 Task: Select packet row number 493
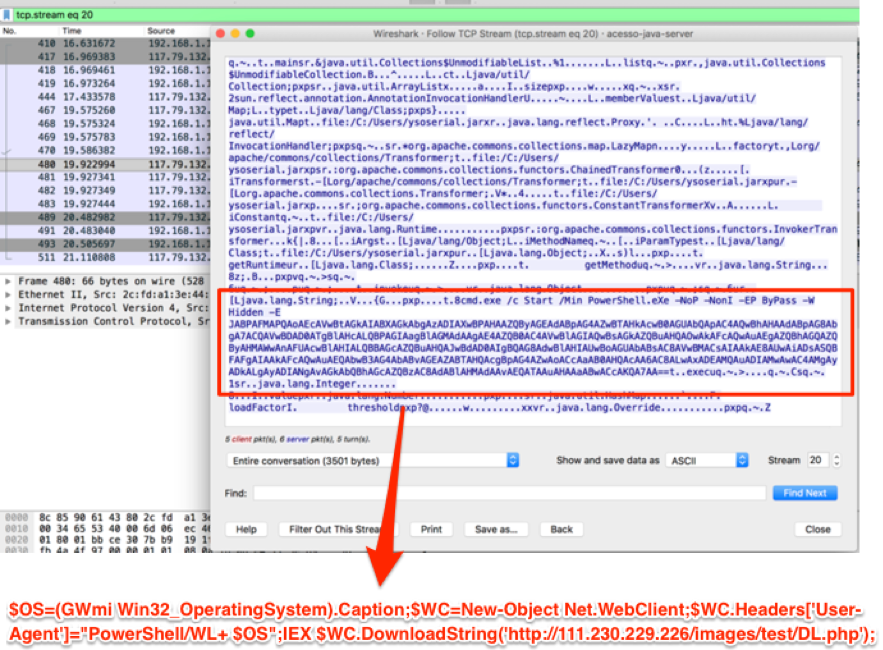click(105, 244)
